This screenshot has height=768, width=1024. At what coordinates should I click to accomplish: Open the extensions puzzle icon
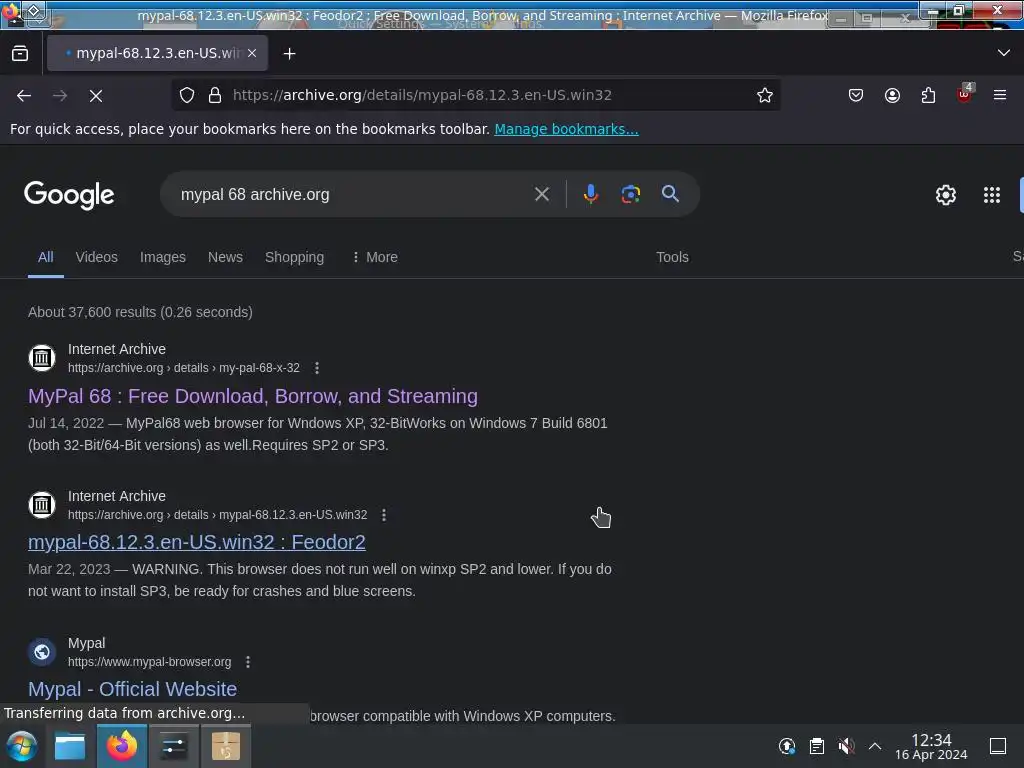click(x=928, y=95)
